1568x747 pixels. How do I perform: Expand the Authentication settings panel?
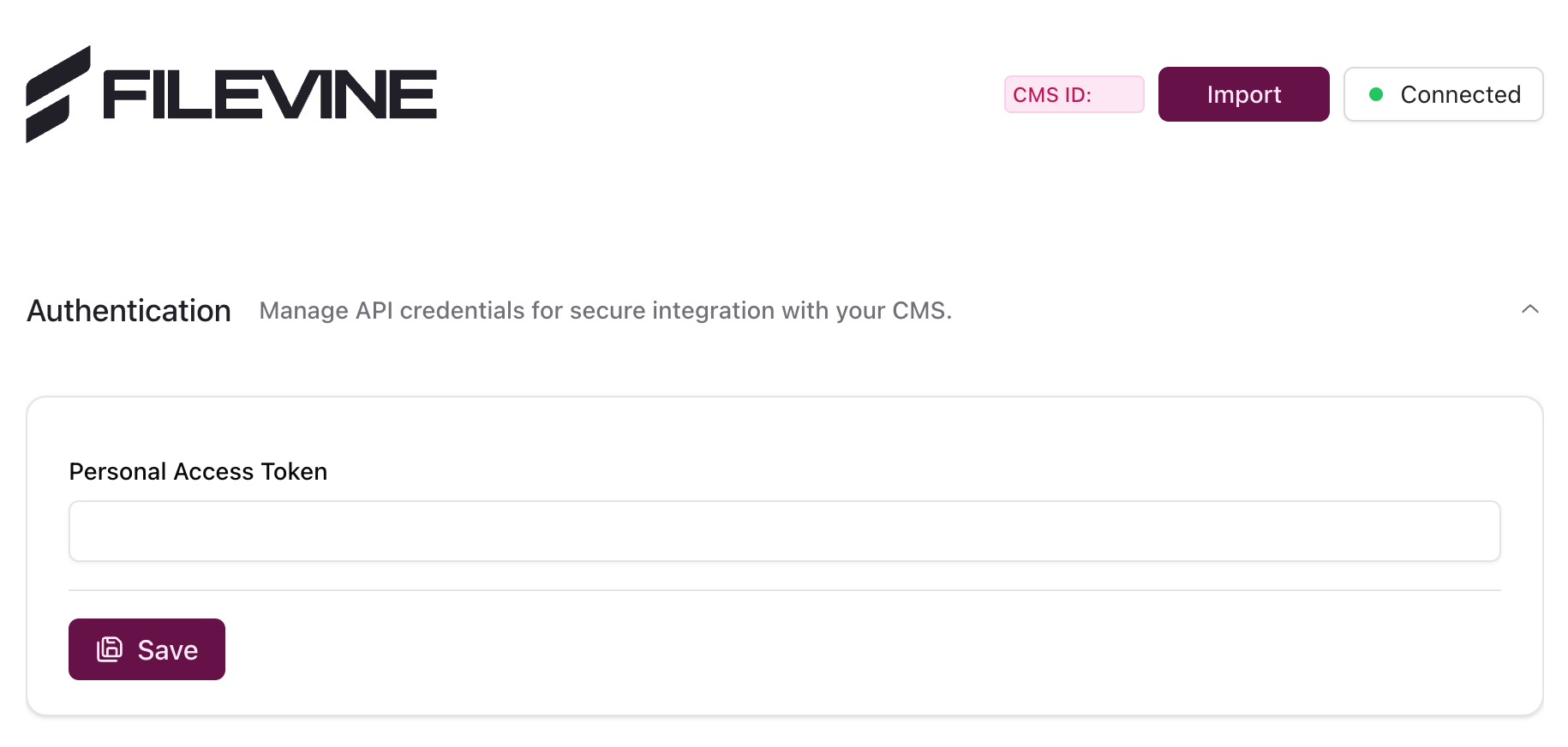[x=1530, y=309]
